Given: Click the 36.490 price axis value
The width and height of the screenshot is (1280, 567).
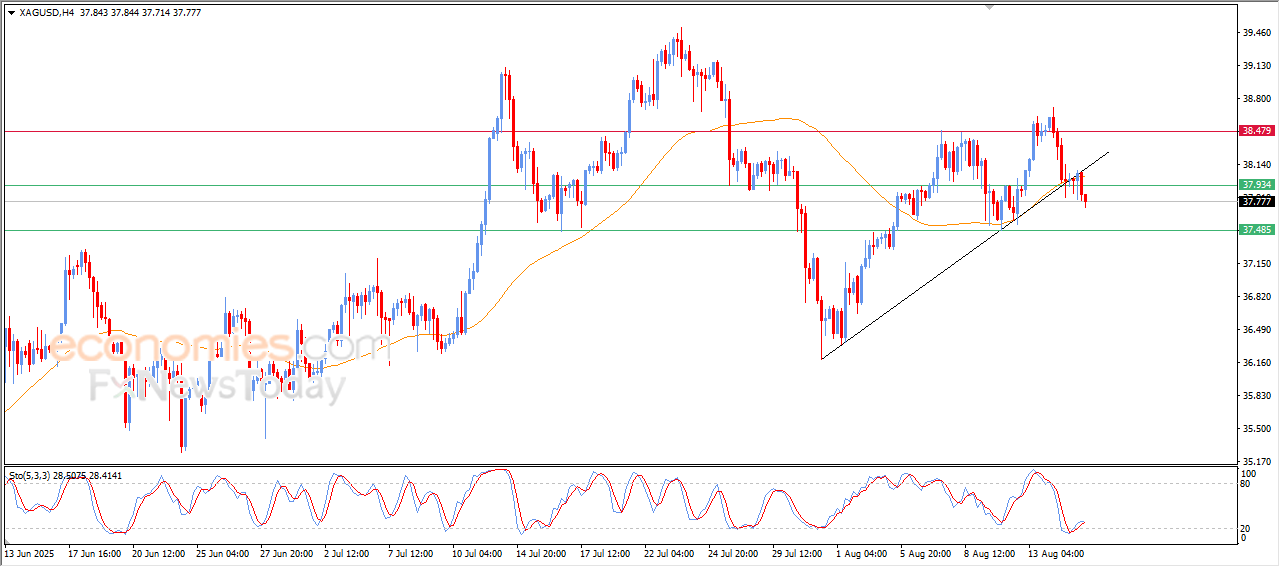Looking at the screenshot, I should coord(1257,330).
